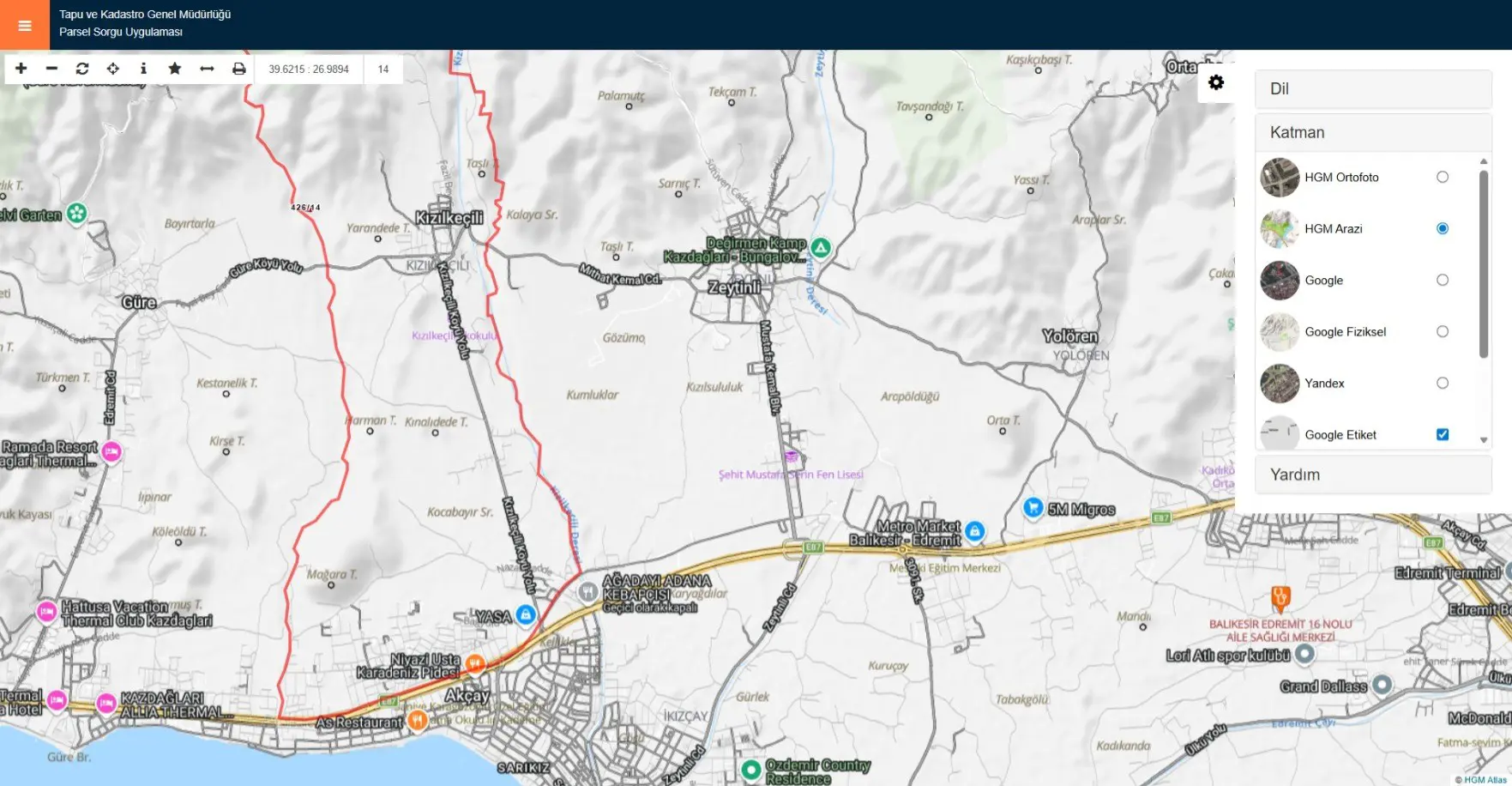Click the Metro Market marker icon

pyautogui.click(x=975, y=531)
